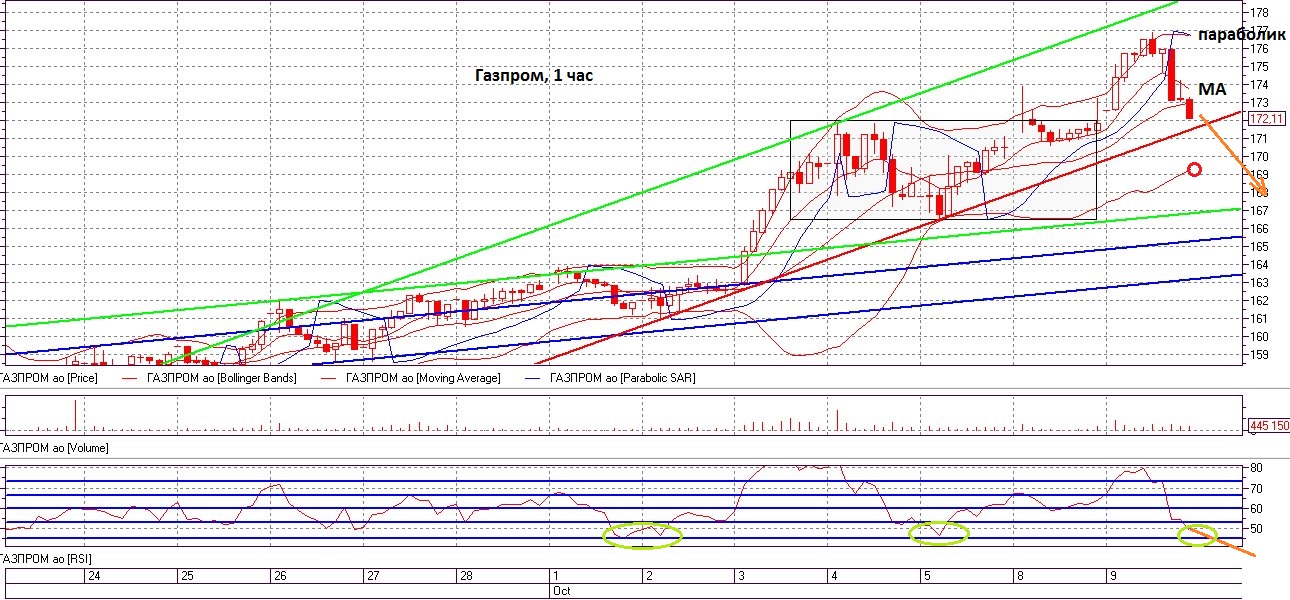Screen dimensions: 1290x600
Task: Click the 80 level on RSI axis
Action: pyautogui.click(x=1256, y=468)
